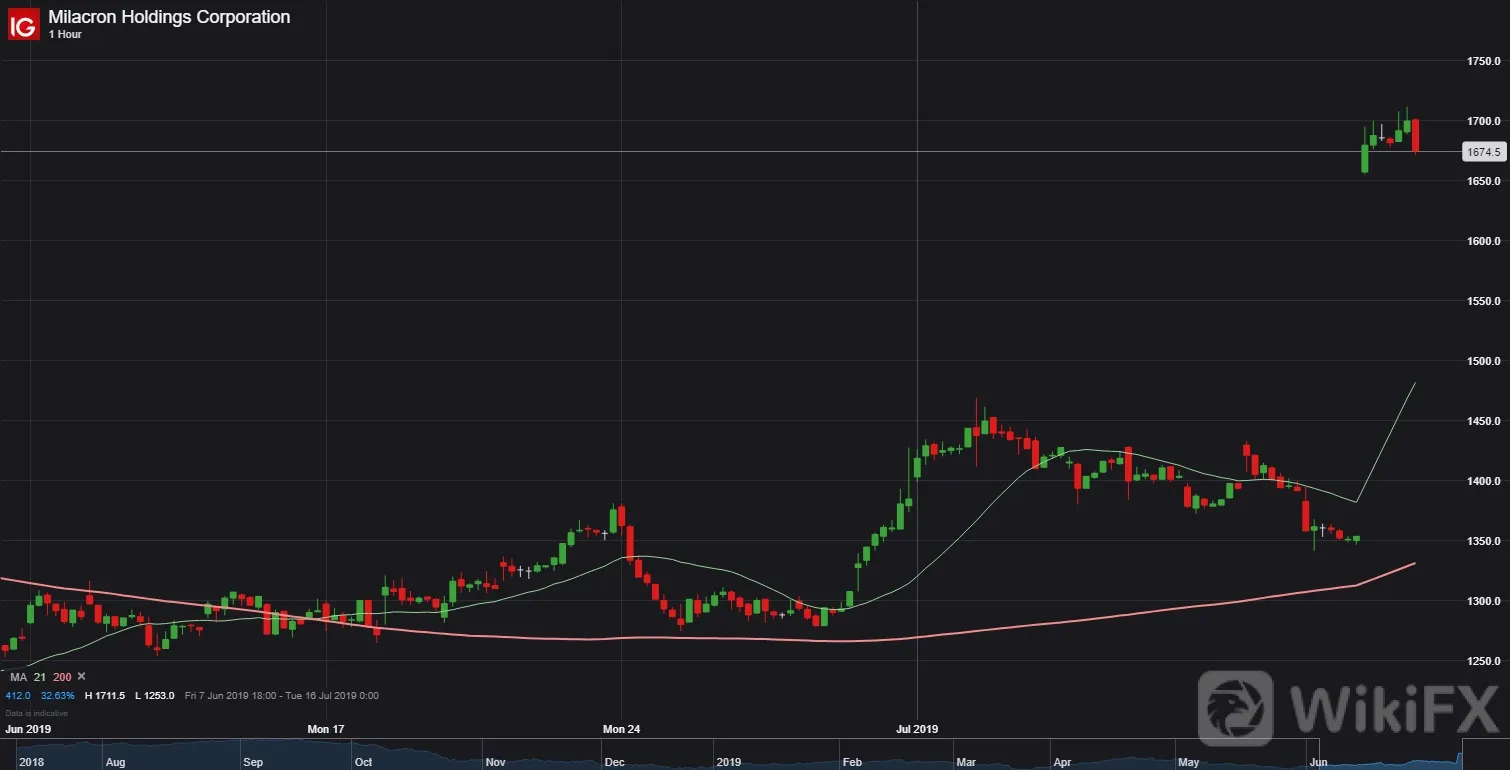Screen dimensions: 1510x770
Task: Click the 32.63% percentage change
Action: pyautogui.click(x=57, y=695)
